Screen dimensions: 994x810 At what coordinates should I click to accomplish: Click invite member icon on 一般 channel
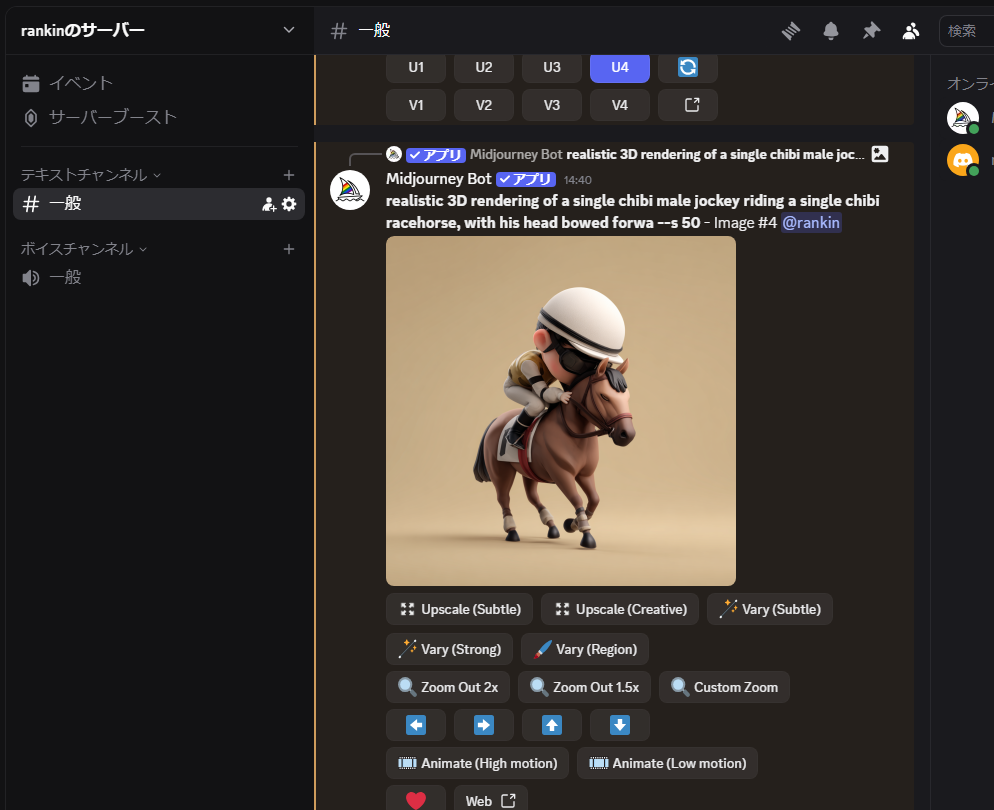coord(268,204)
